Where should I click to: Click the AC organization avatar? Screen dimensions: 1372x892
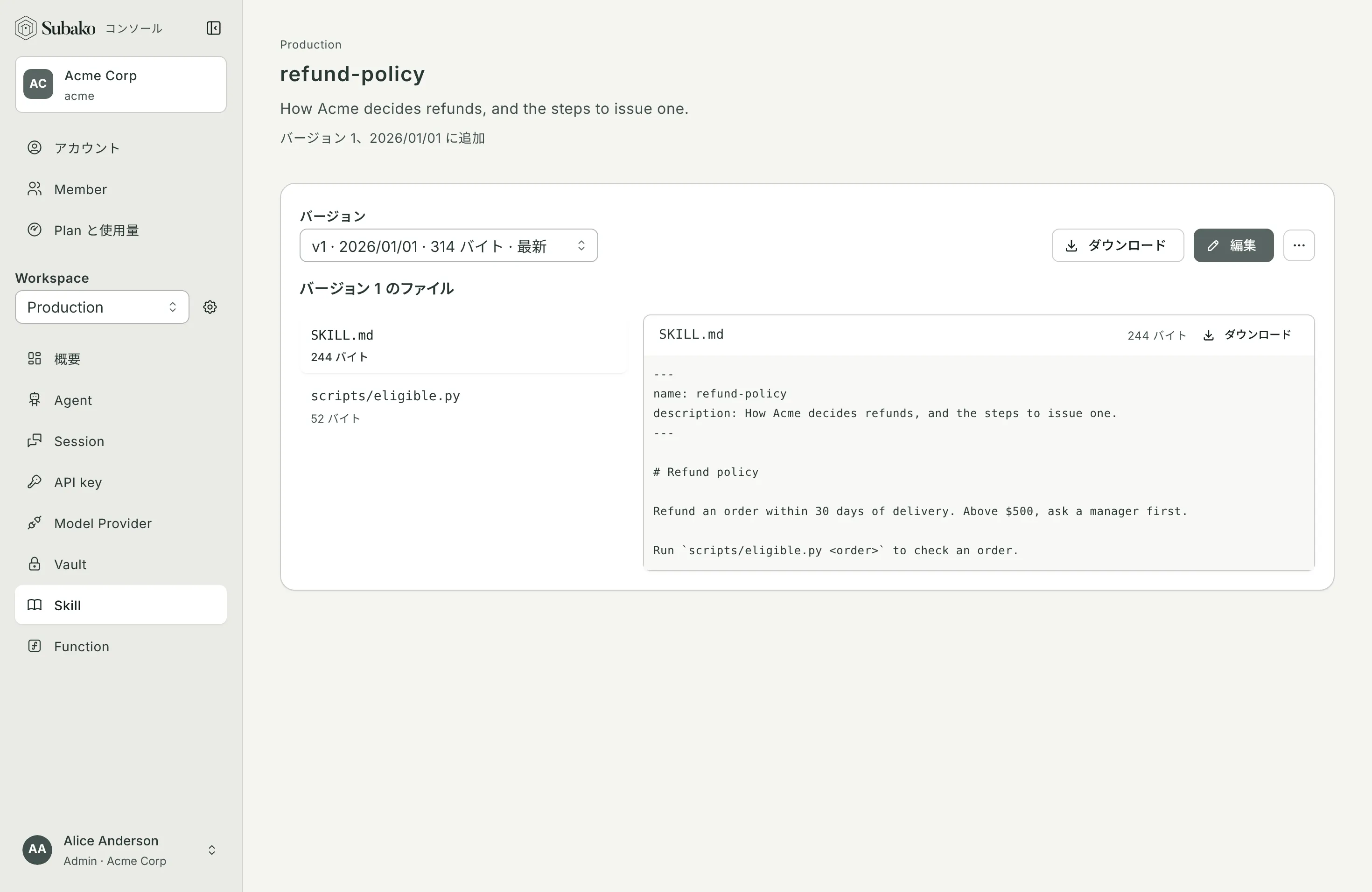38,84
